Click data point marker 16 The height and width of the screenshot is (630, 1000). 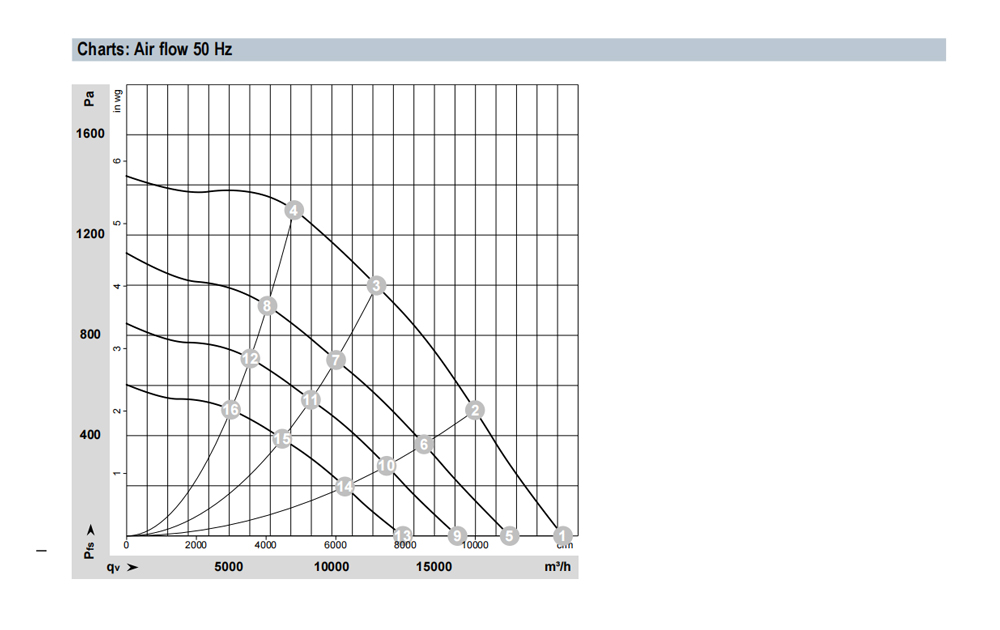231,409
